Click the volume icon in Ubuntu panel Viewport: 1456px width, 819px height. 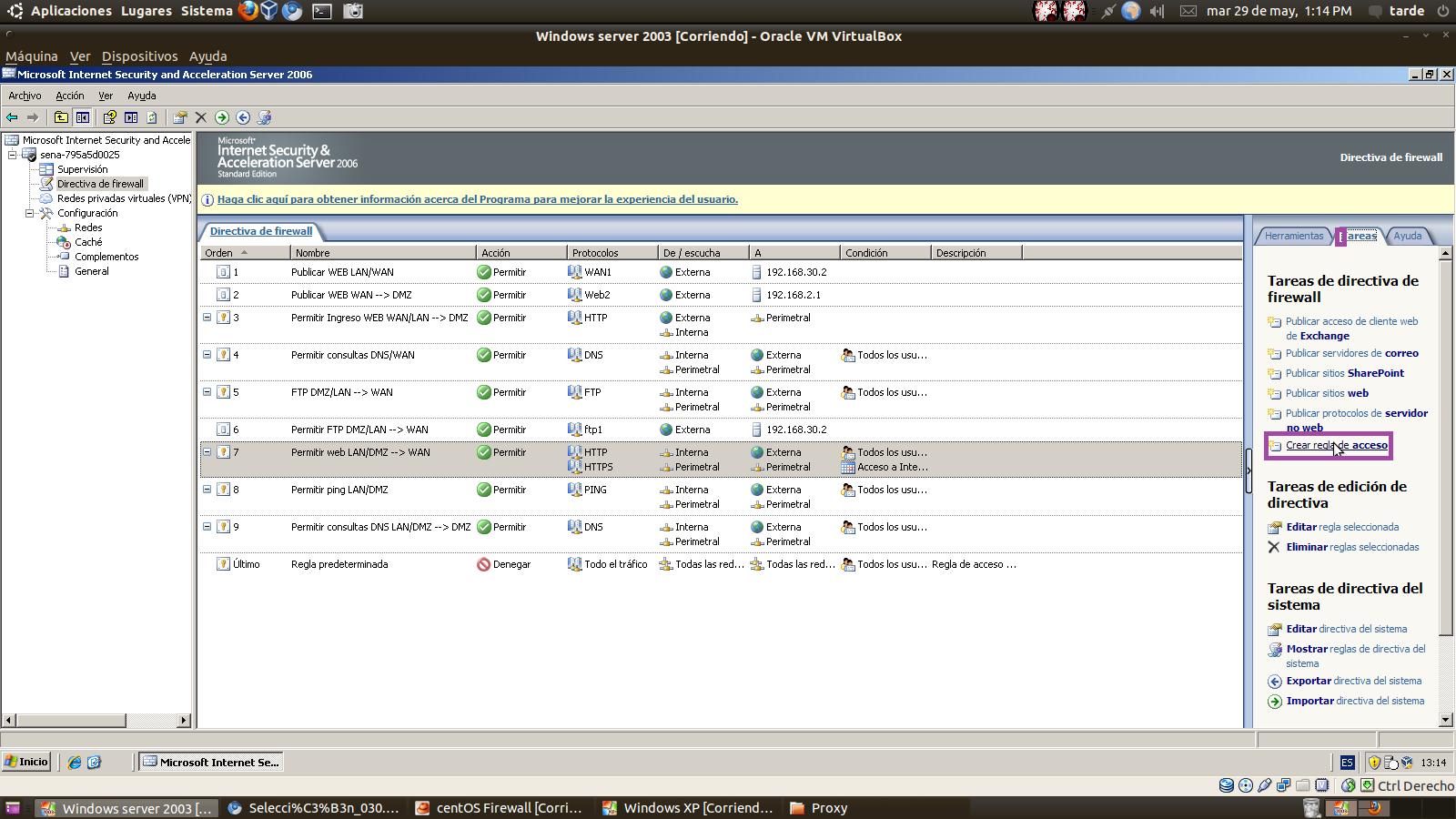(1157, 11)
